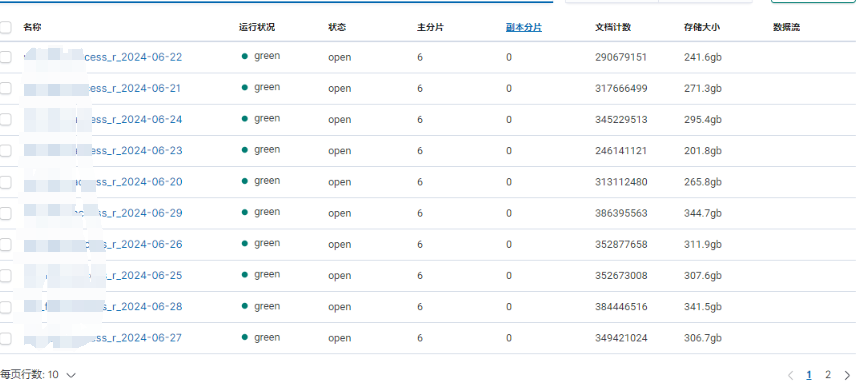The image size is (860, 387).
Task: Click document count 317666499
Action: (621, 88)
